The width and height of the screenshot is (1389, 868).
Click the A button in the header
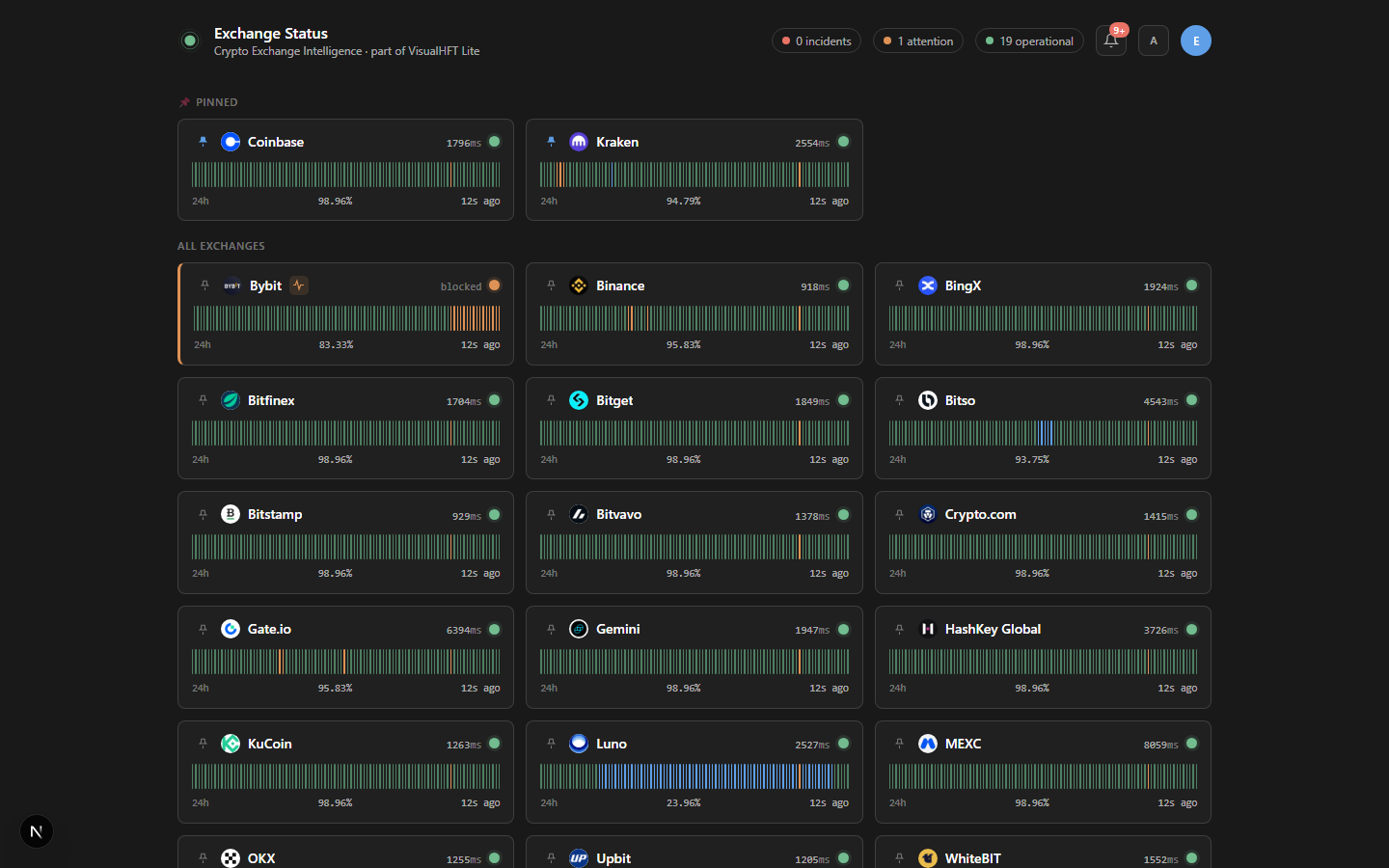point(1154,41)
